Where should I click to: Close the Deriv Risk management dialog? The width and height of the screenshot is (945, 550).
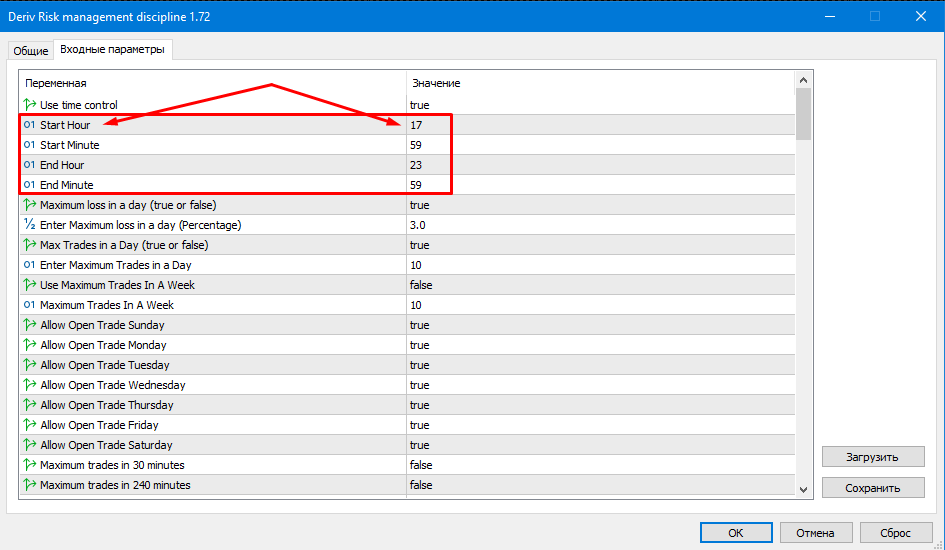[921, 16]
